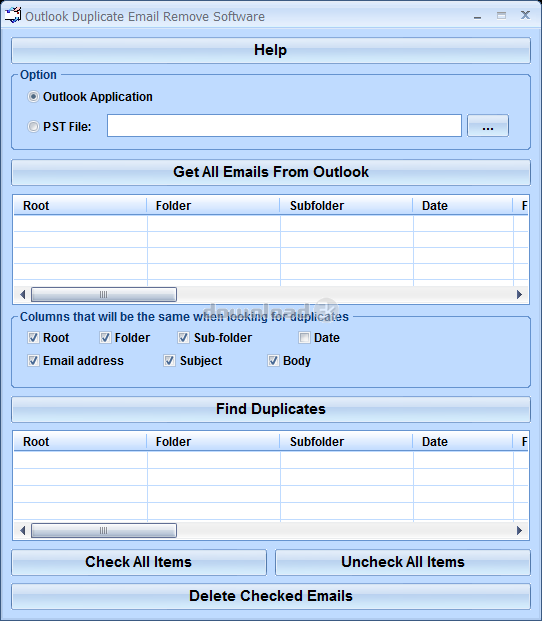The height and width of the screenshot is (621, 542).
Task: Click left scroll arrow of duplicates list
Action: pyautogui.click(x=22, y=530)
